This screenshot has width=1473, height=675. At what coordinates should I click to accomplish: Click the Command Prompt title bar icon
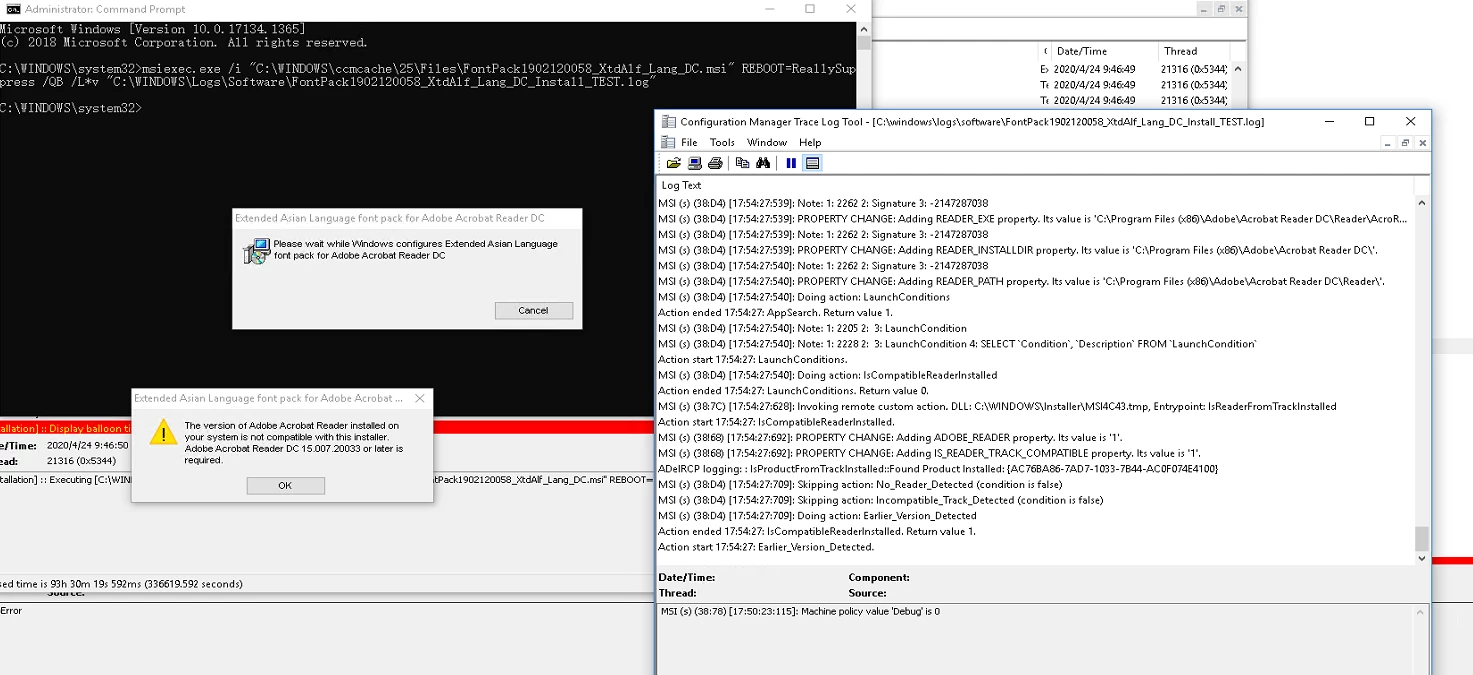coord(13,9)
